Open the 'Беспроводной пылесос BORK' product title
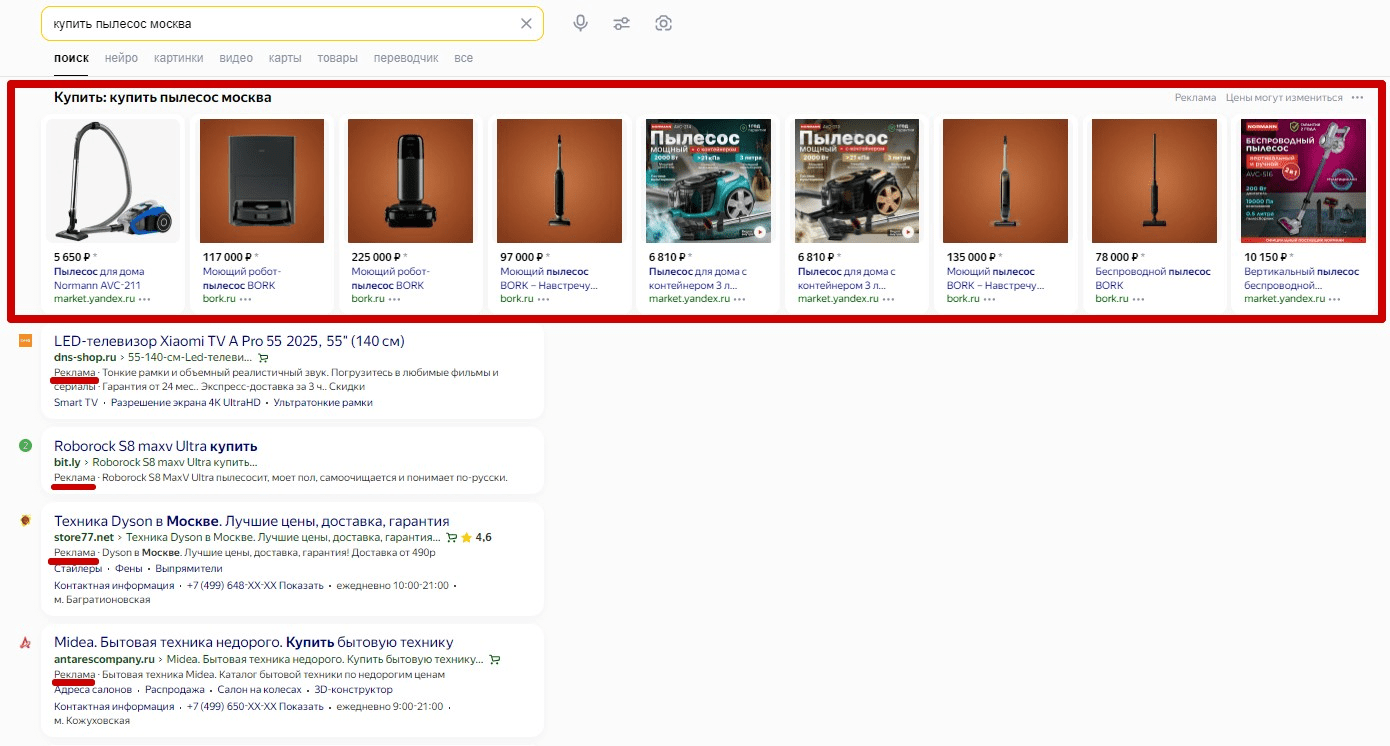The image size is (1390, 746). tap(1154, 278)
